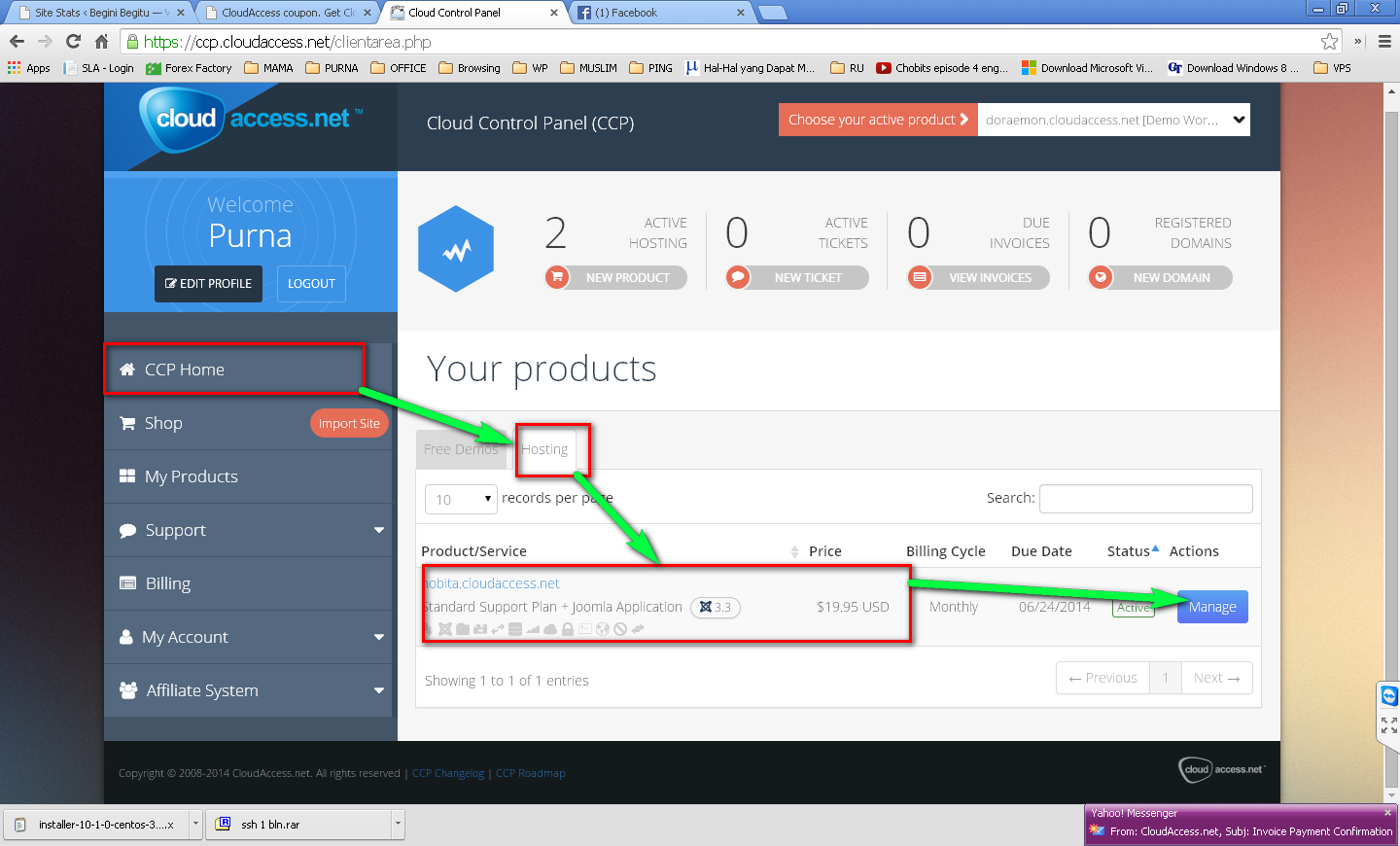Bookmark page with the star icon
Image resolution: width=1400 pixels, height=846 pixels.
click(1329, 41)
